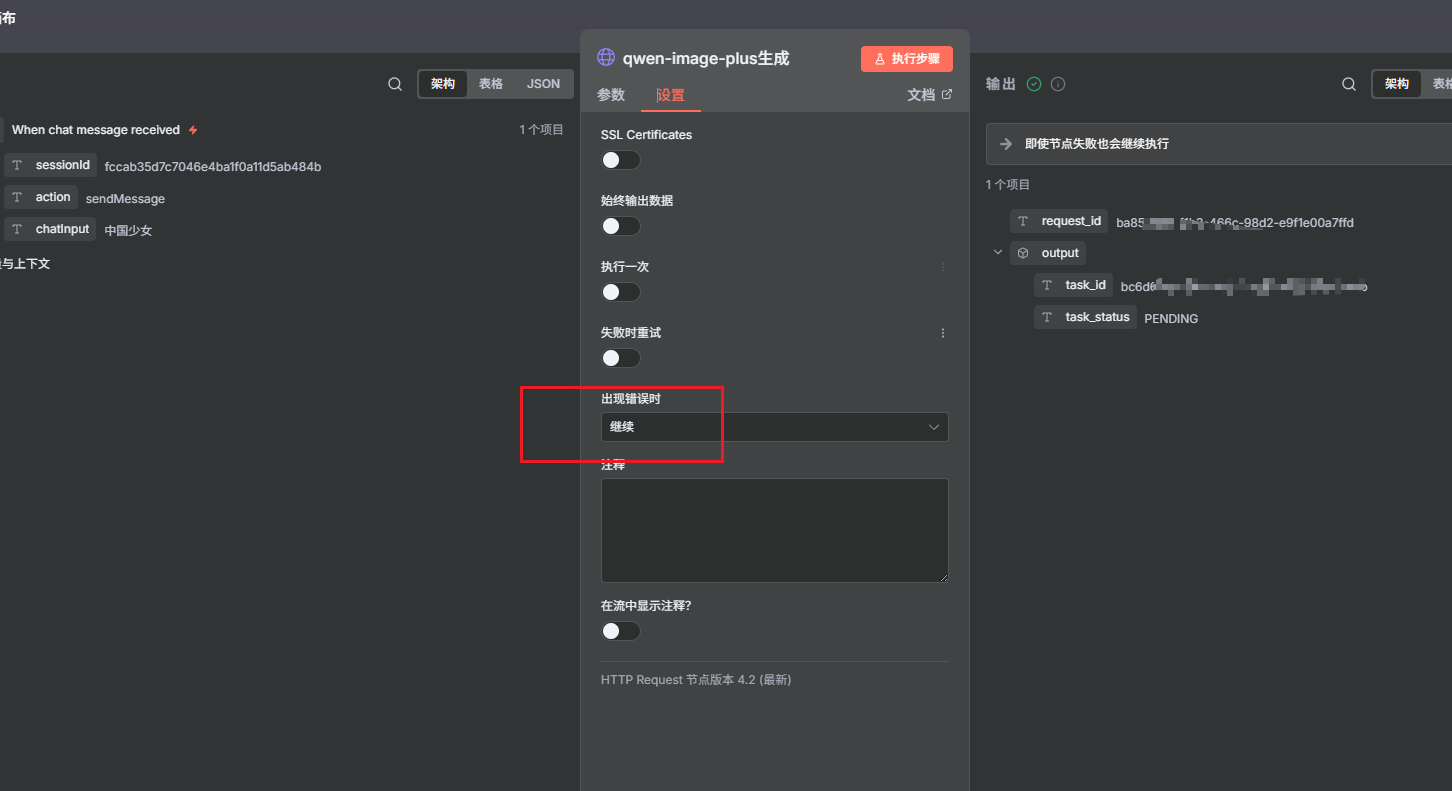The height and width of the screenshot is (791, 1452).
Task: Click the cube icon of the output field
Action: tap(1023, 253)
